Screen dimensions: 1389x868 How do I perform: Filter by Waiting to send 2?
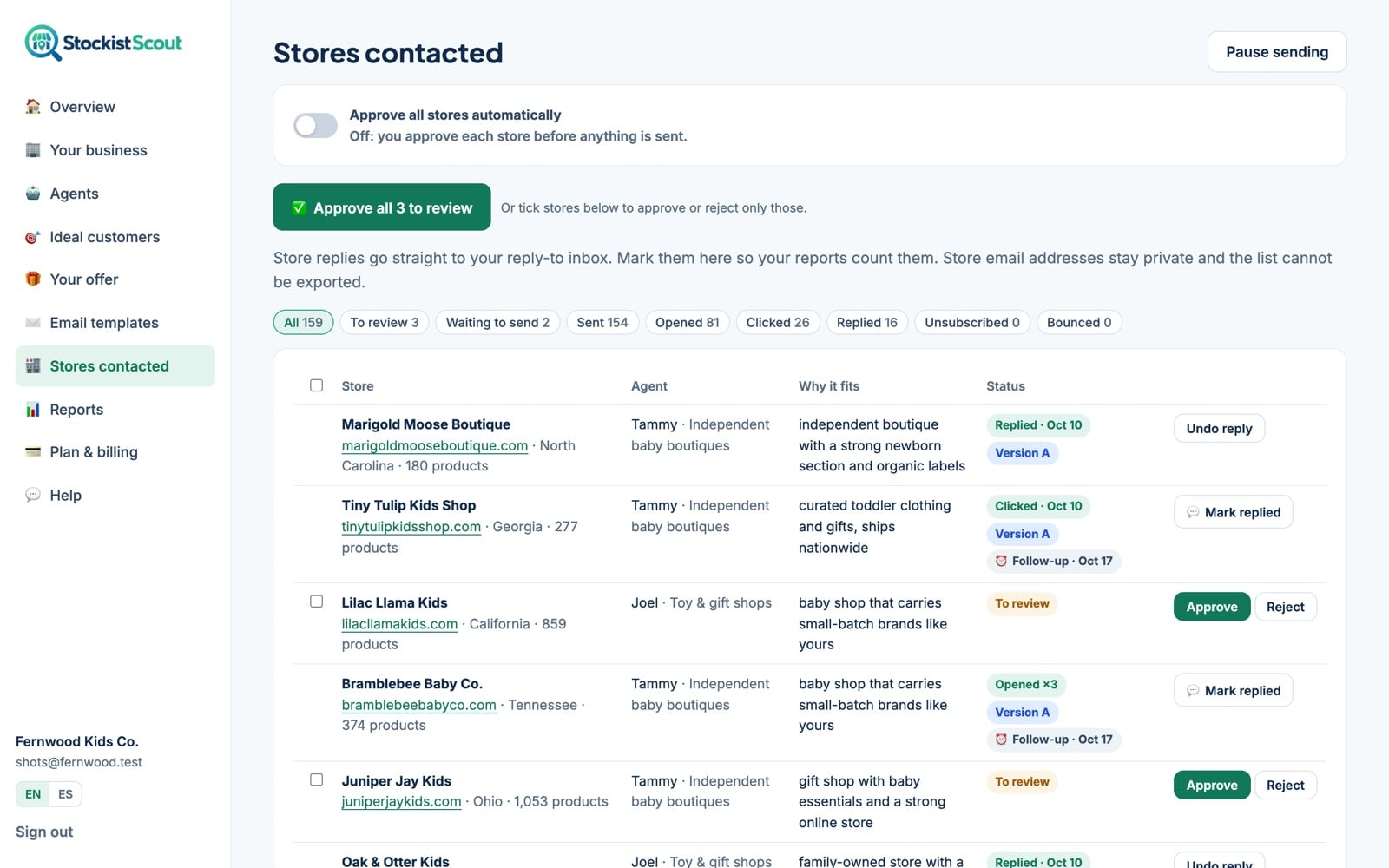497,322
